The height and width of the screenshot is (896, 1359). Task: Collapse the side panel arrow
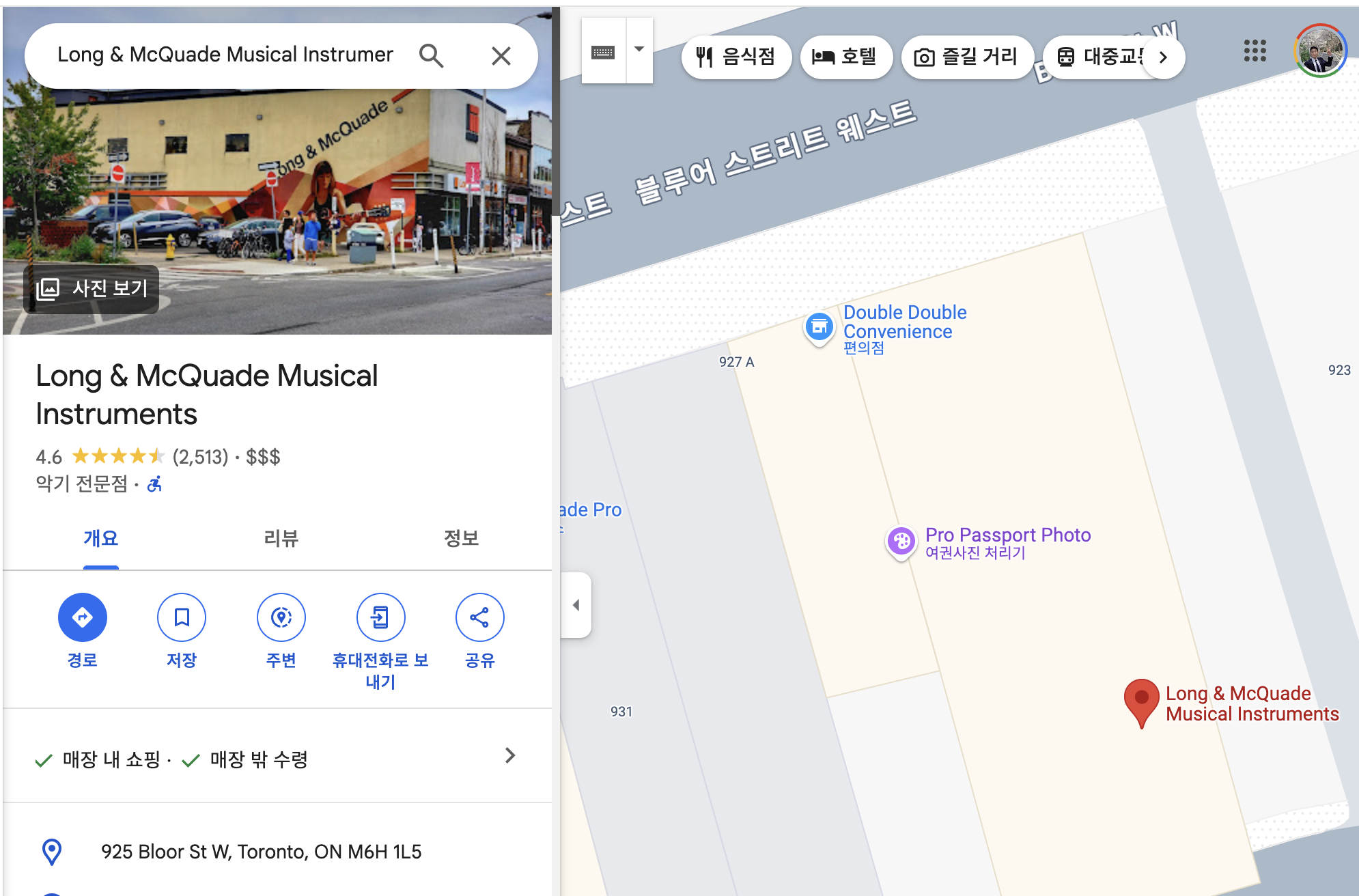[576, 605]
